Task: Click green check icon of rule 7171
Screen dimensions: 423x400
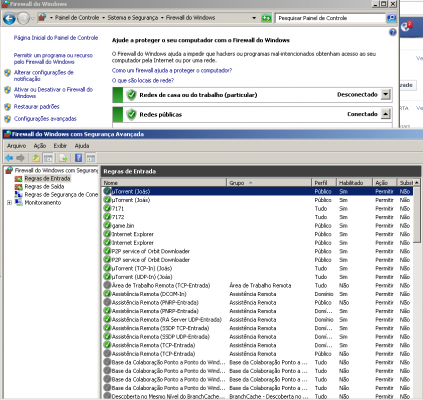Action: pyautogui.click(x=107, y=208)
